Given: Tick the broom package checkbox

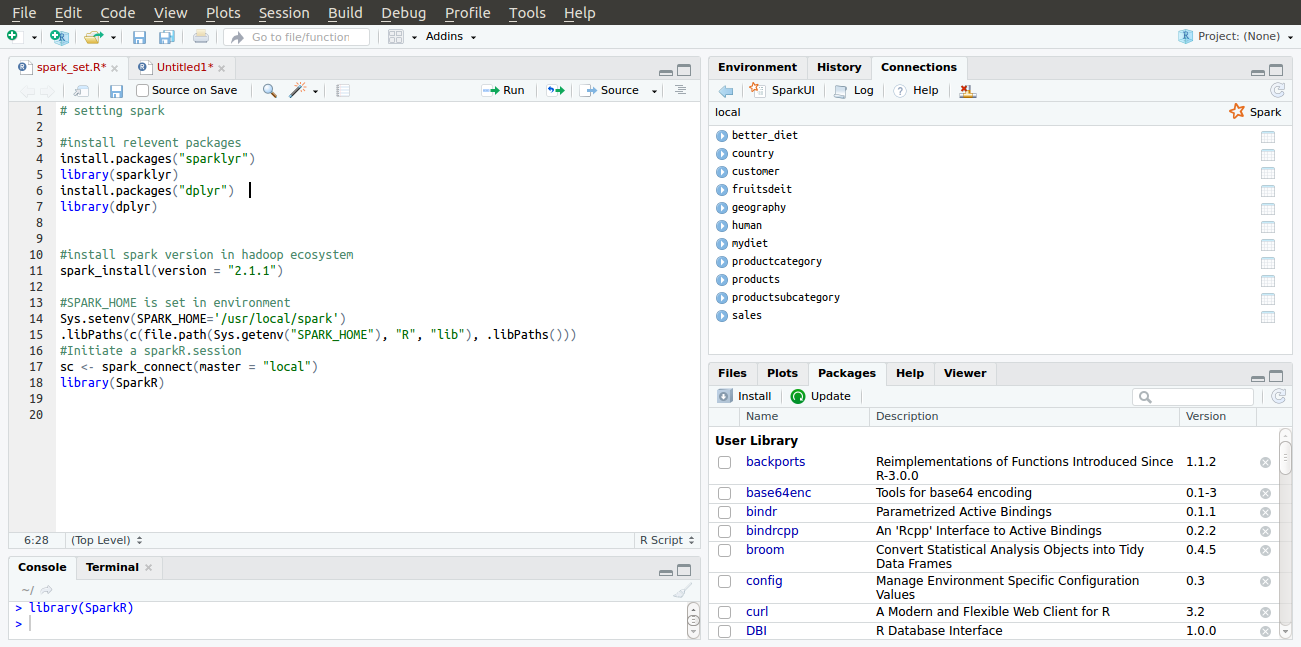Looking at the screenshot, I should click(x=724, y=550).
